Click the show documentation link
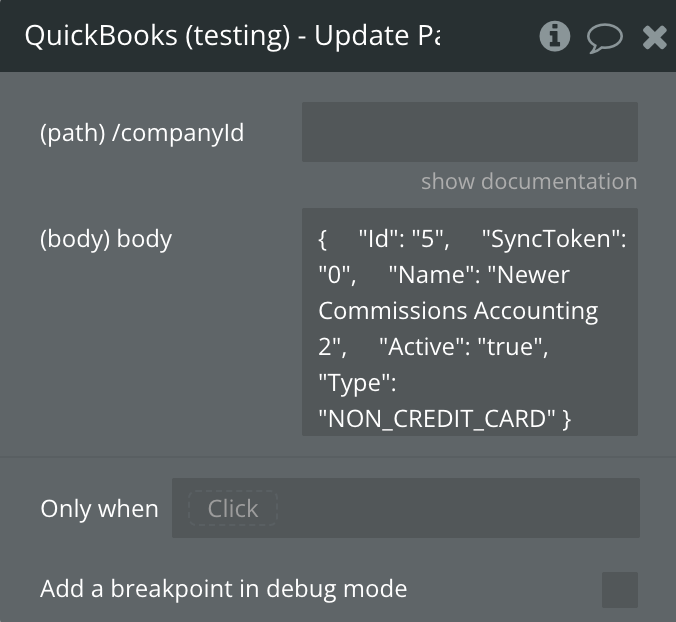 pos(528,181)
